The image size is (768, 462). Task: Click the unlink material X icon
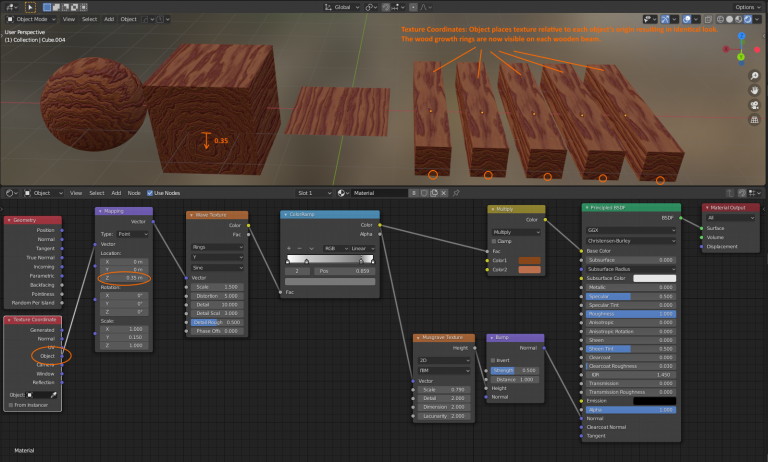pyautogui.click(x=444, y=192)
